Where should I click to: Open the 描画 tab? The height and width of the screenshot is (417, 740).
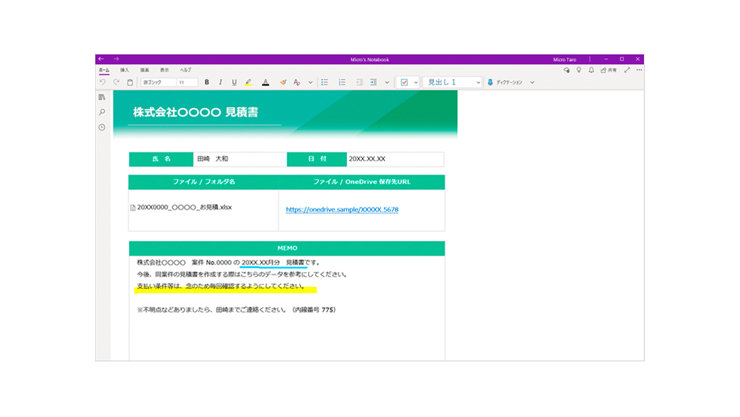[144, 70]
